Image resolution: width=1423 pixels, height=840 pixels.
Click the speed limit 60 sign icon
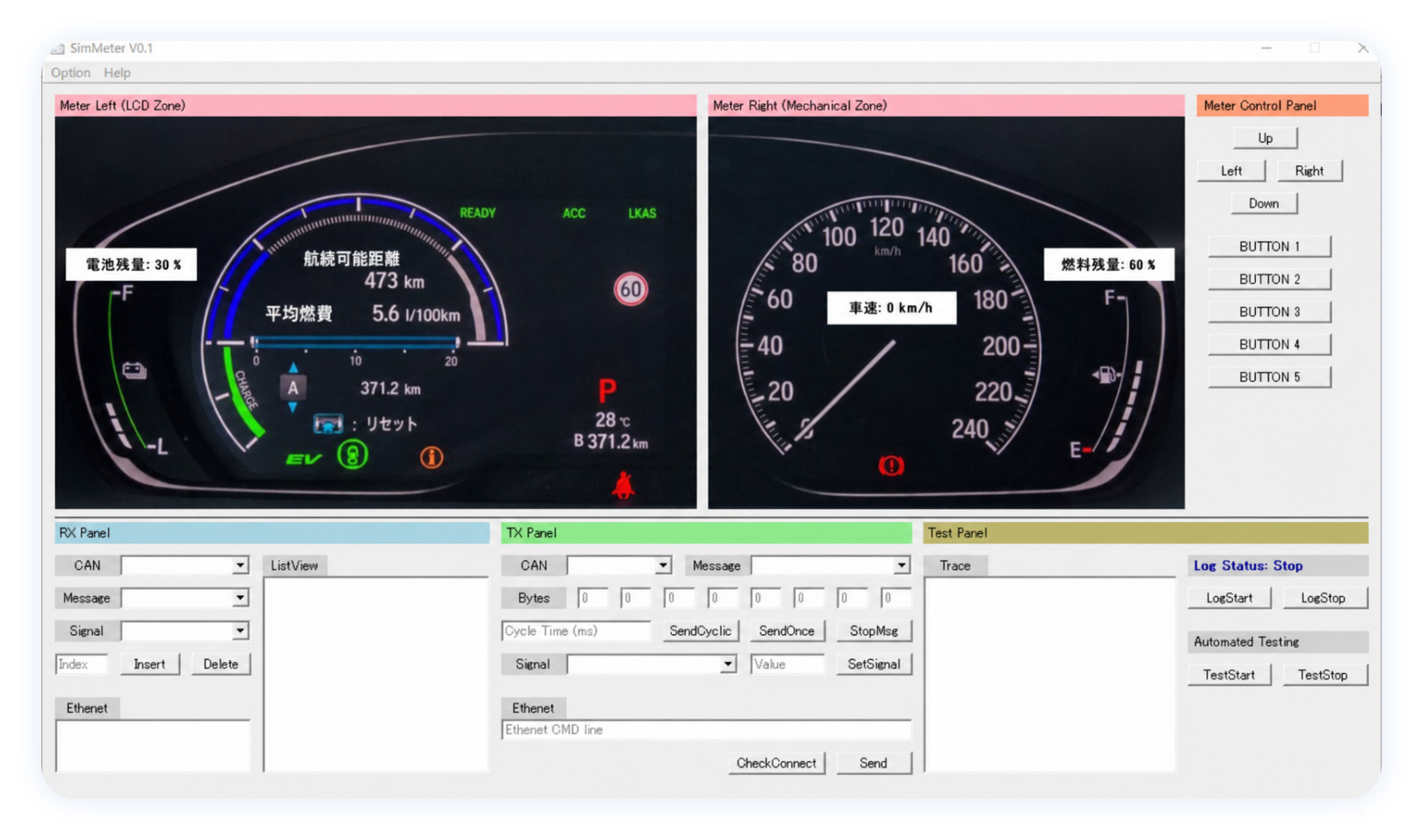click(x=630, y=289)
